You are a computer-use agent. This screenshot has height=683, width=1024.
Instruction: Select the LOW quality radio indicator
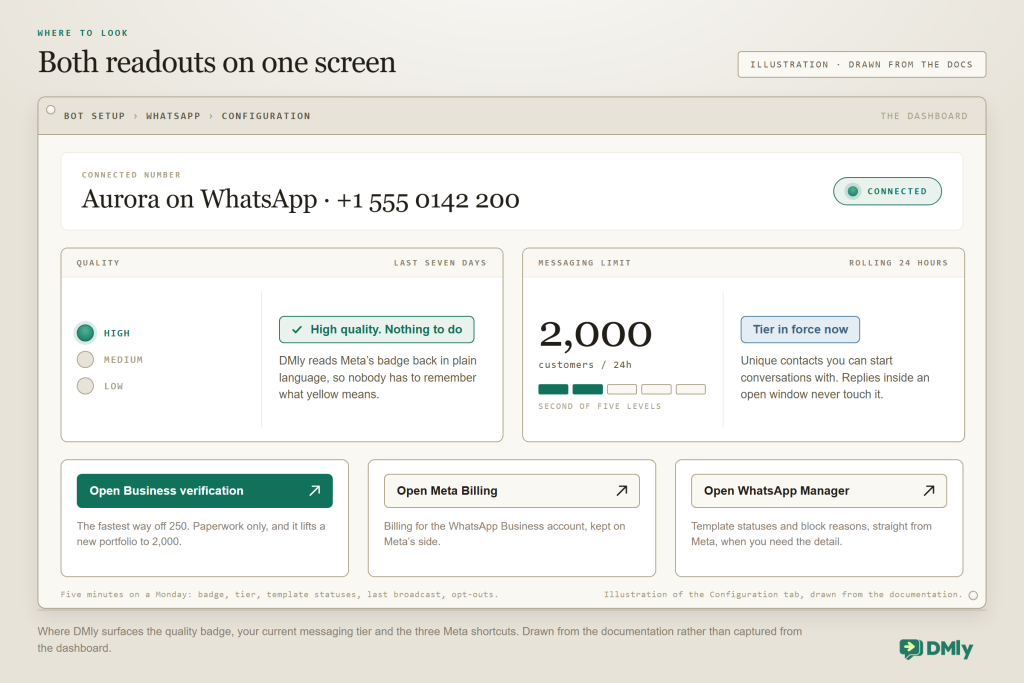pos(86,386)
